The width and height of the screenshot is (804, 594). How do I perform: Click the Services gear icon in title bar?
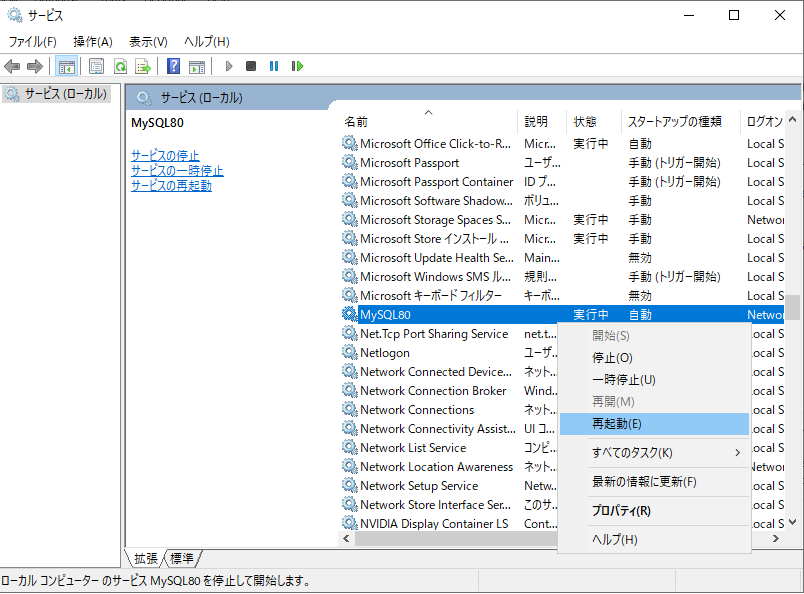(15, 15)
